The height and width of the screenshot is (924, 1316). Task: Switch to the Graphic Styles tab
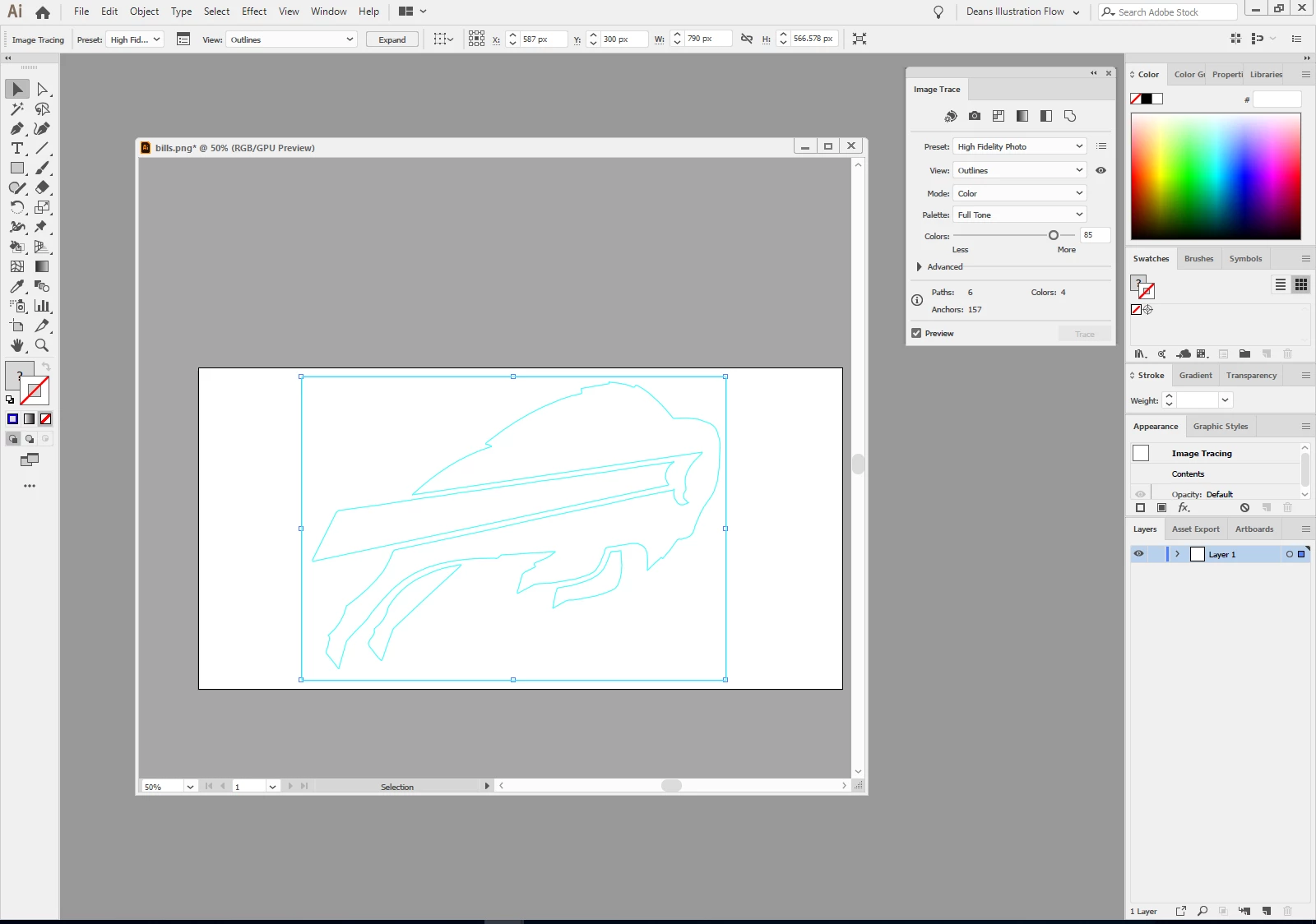1221,427
